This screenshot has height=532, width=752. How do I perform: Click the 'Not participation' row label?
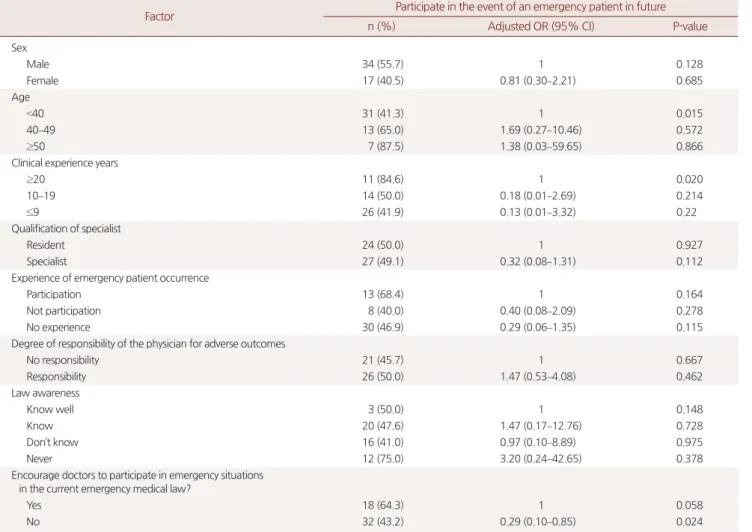pos(63,311)
